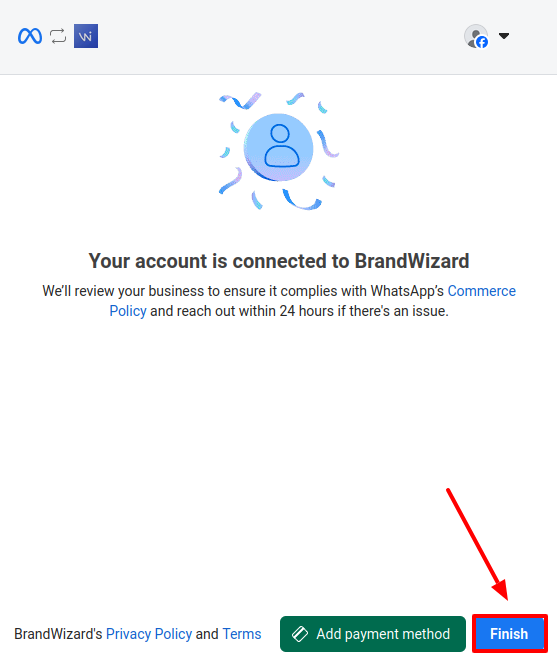Open the profile avatar in header

475,36
